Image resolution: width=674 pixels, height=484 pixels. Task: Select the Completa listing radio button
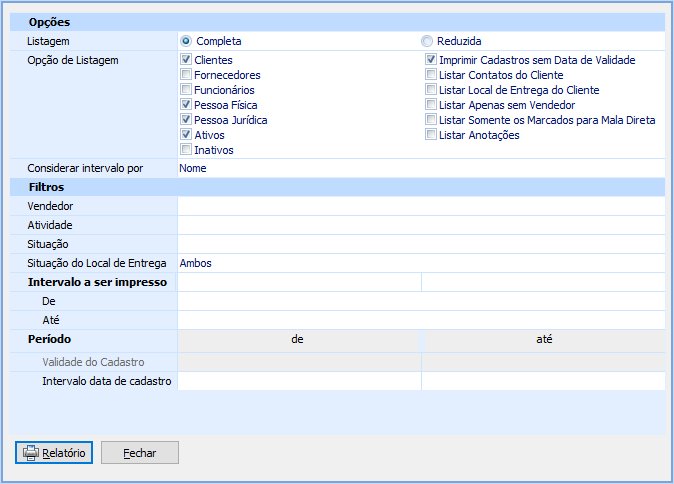186,41
